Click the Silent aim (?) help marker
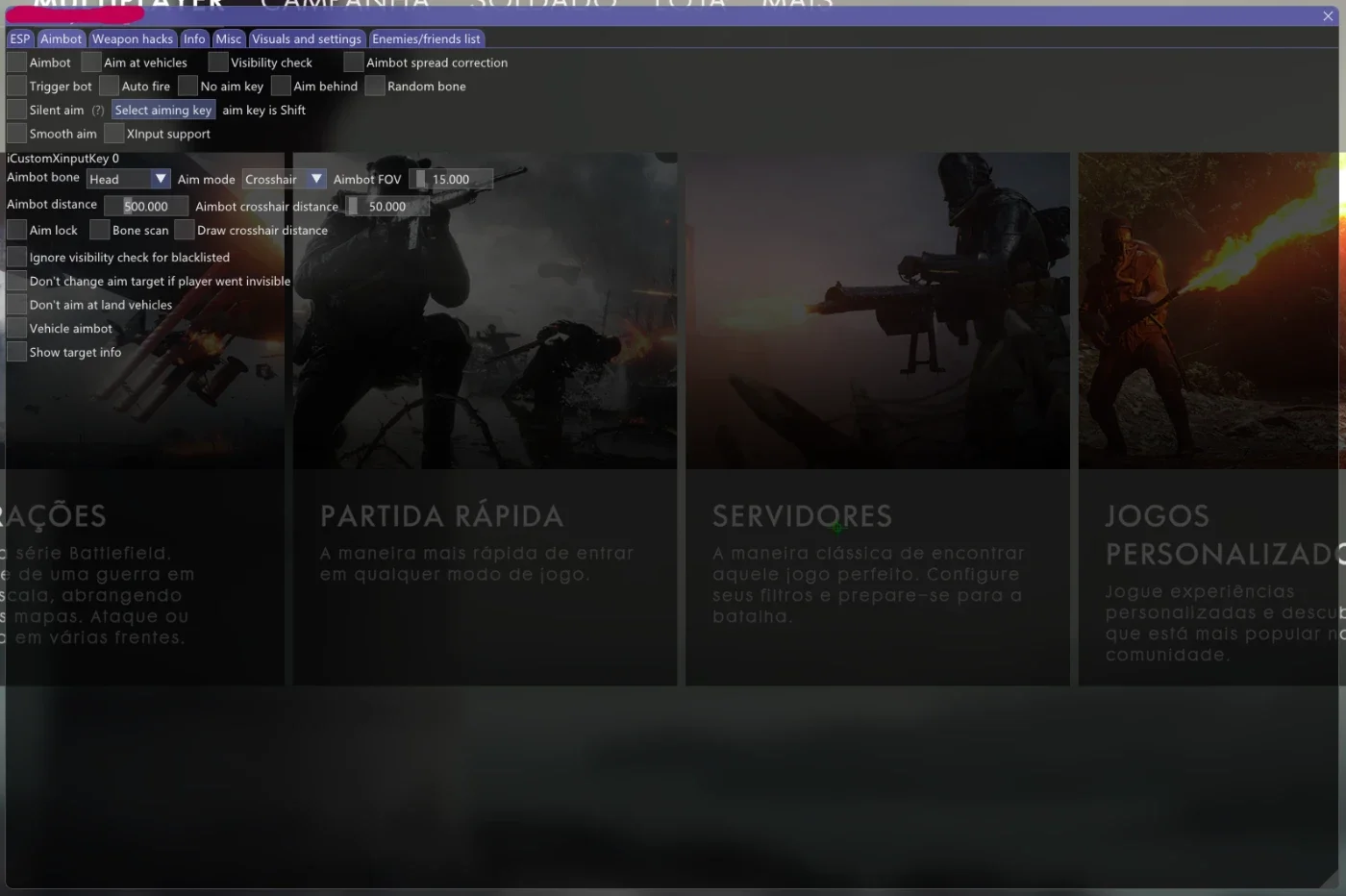The image size is (1346, 896). click(x=97, y=111)
